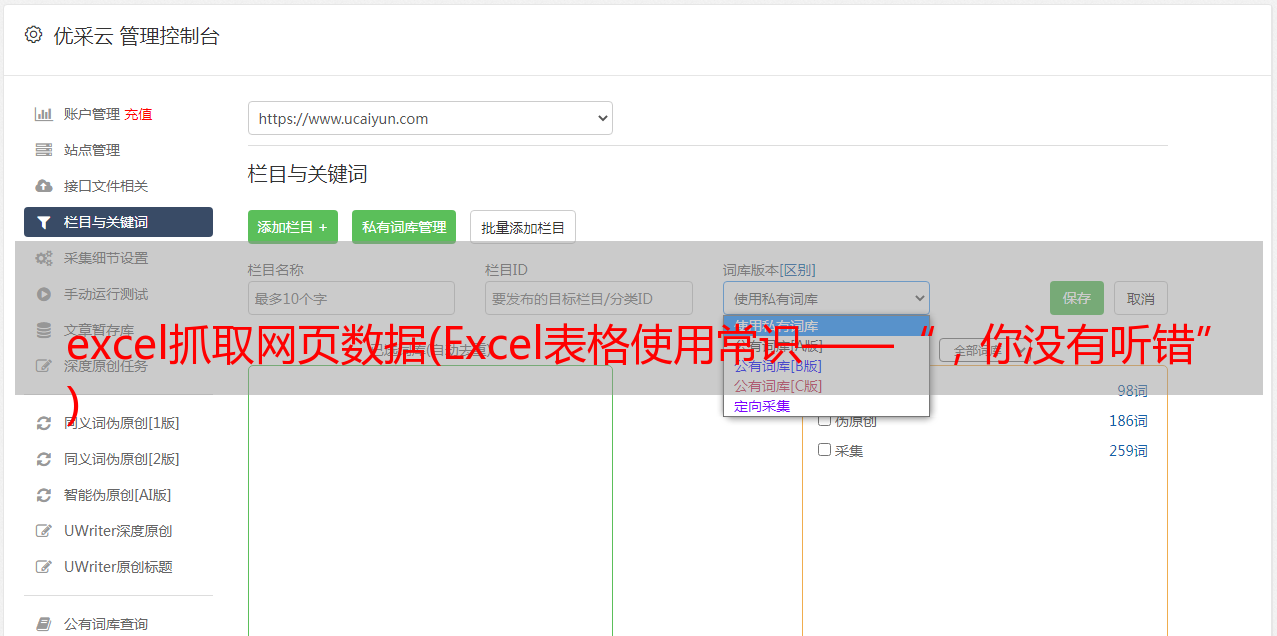The width and height of the screenshot is (1277, 636).
Task: Open 接口文件相关 sidebar item
Action: coord(106,186)
